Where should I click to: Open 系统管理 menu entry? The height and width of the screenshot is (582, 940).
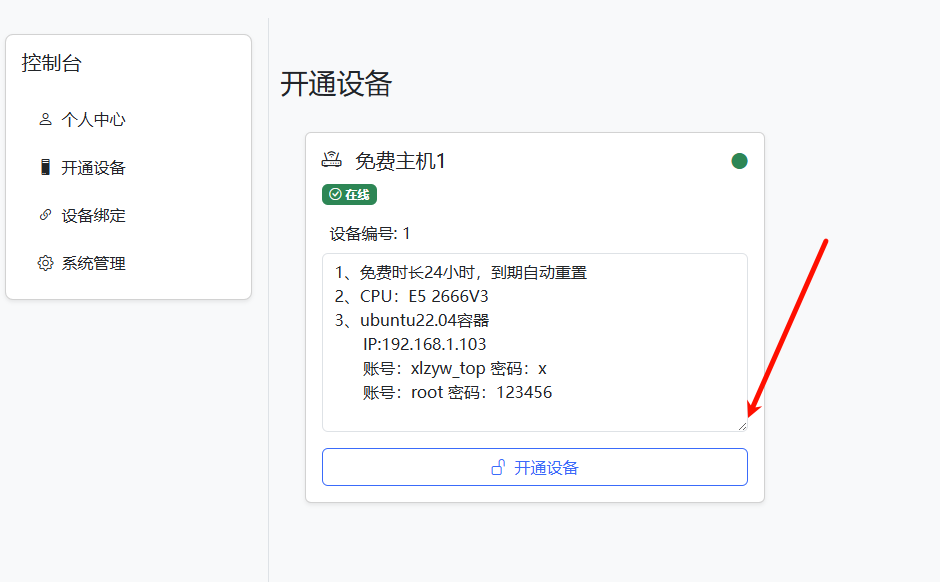pyautogui.click(x=93, y=264)
